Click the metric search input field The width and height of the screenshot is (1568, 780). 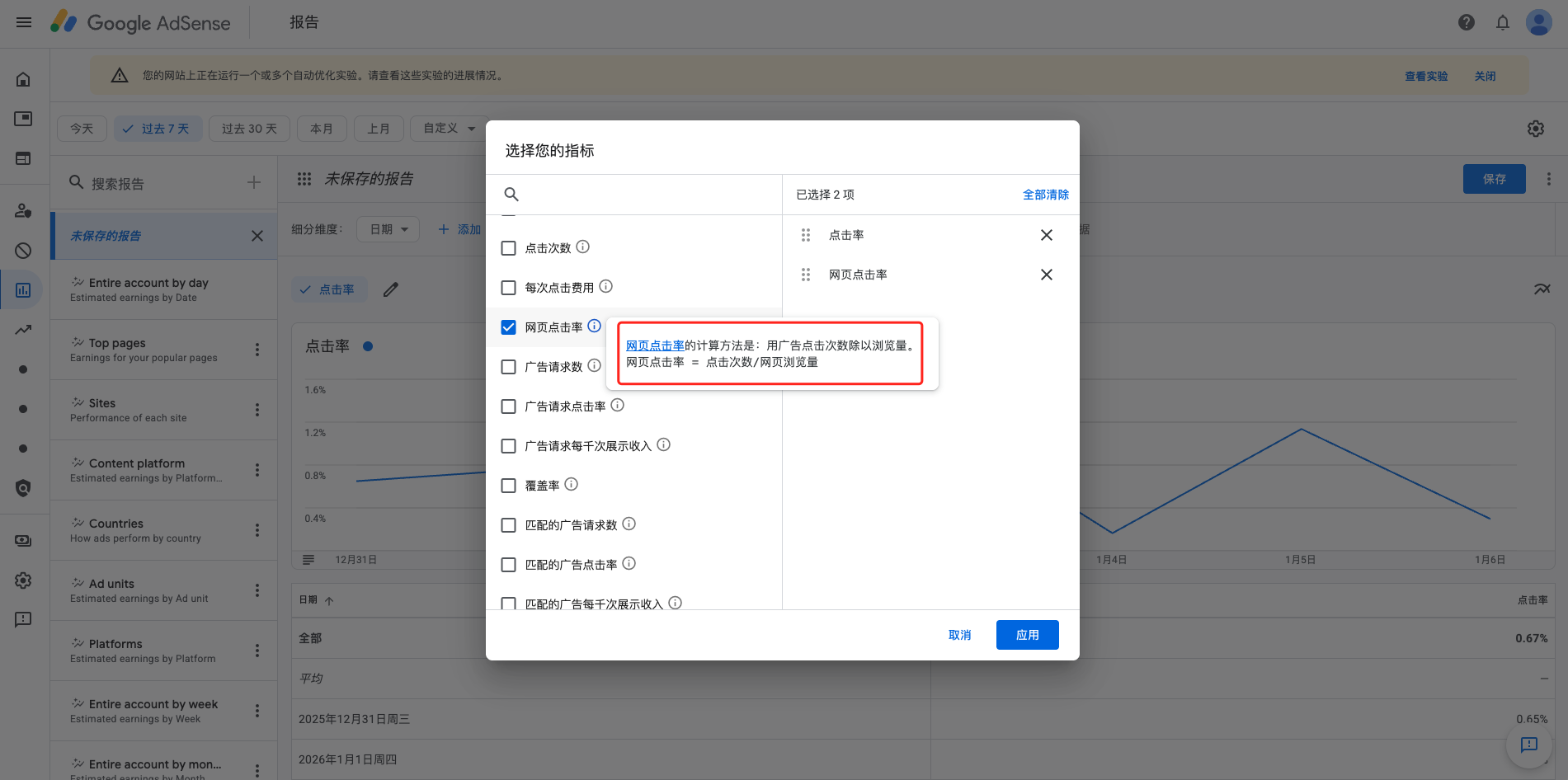(x=647, y=195)
